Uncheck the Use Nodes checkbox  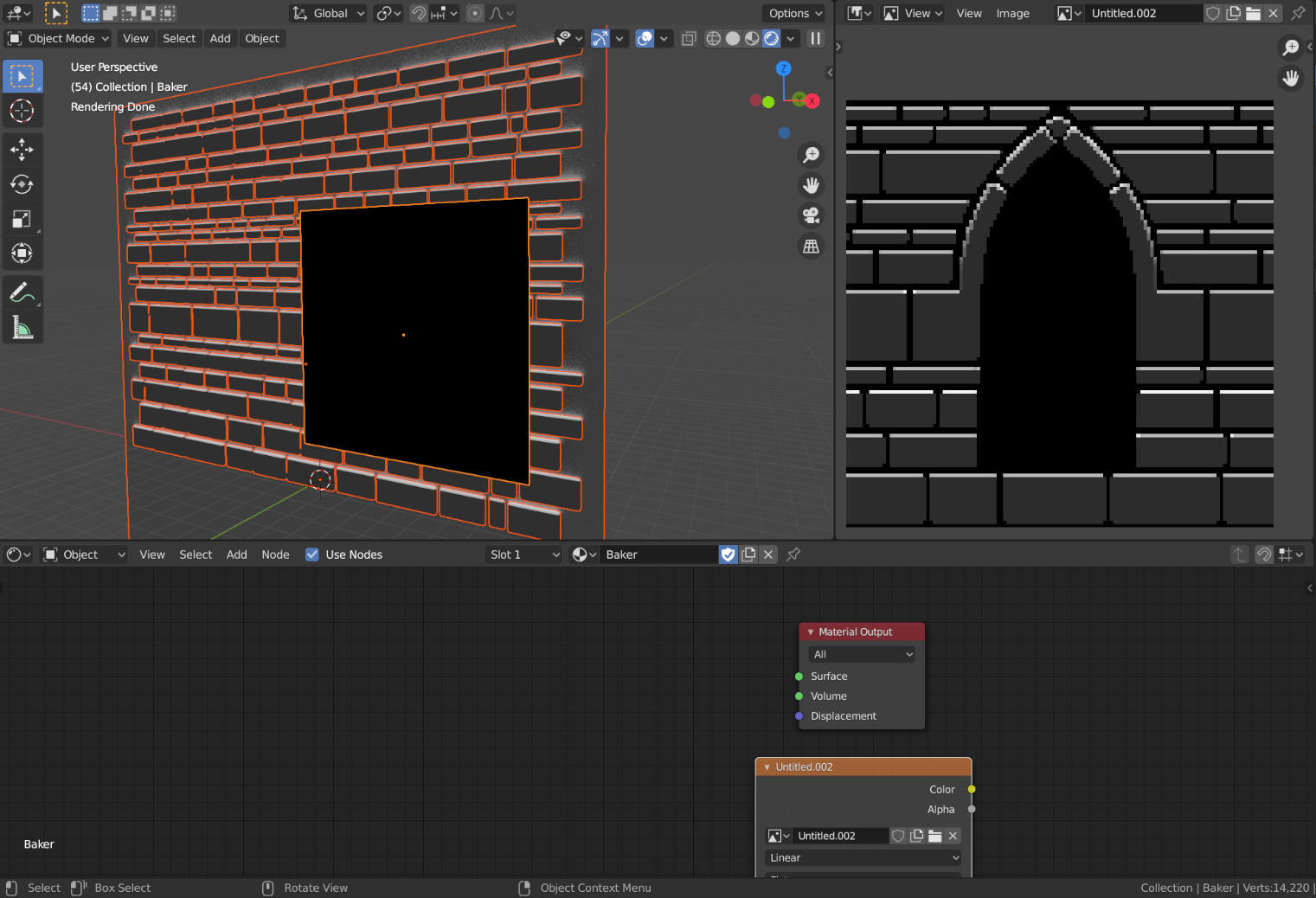click(312, 555)
